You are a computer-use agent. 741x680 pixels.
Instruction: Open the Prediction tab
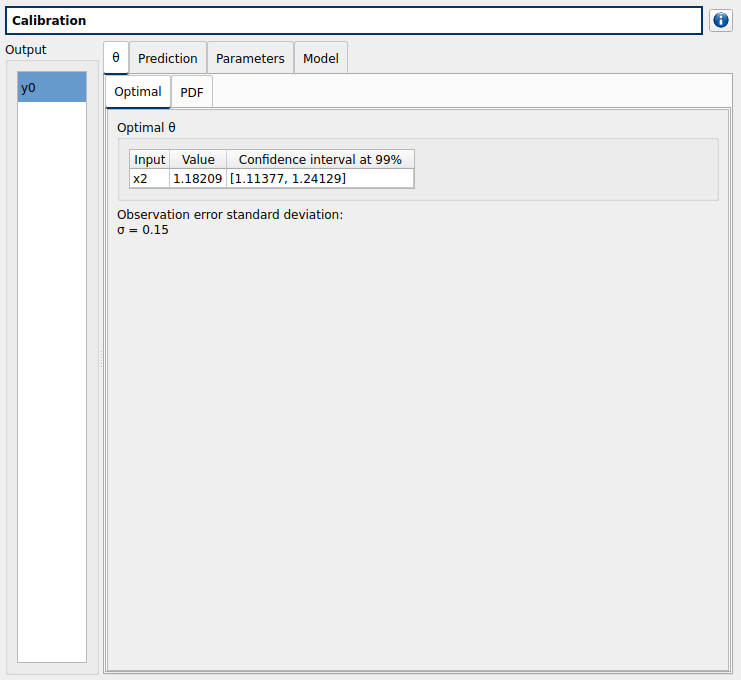(x=167, y=58)
